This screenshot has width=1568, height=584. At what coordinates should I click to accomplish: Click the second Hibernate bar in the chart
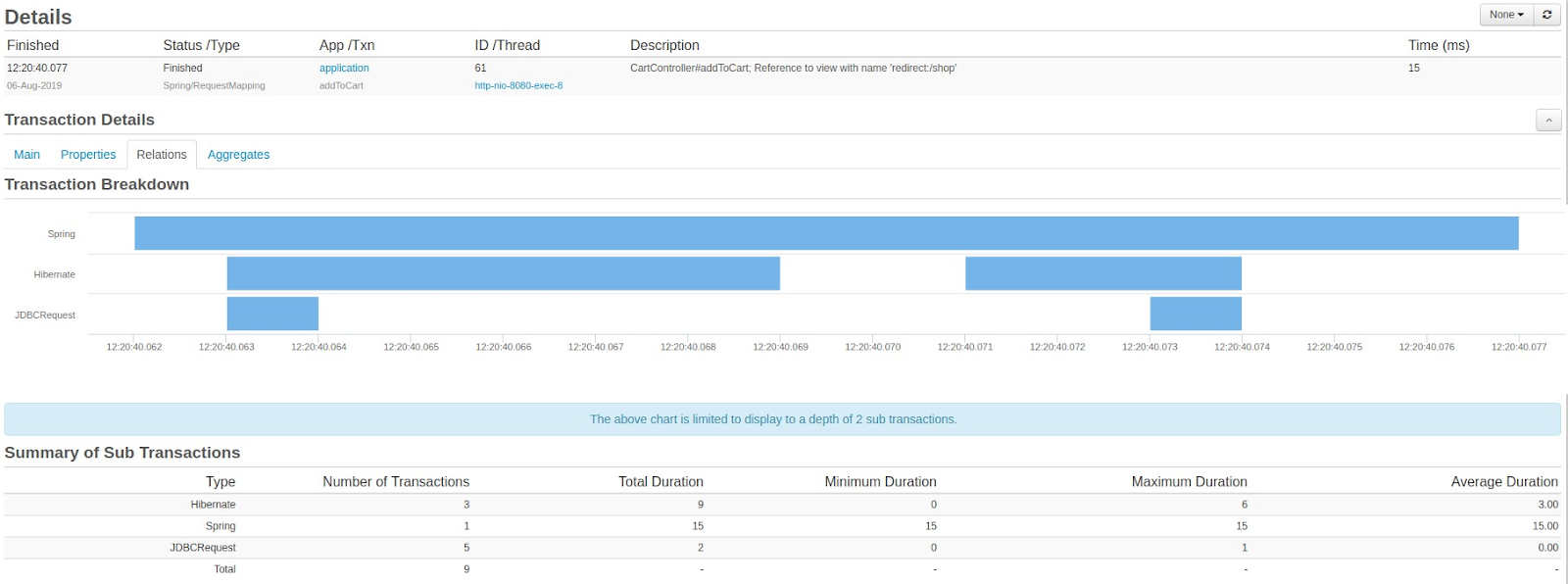click(1103, 273)
